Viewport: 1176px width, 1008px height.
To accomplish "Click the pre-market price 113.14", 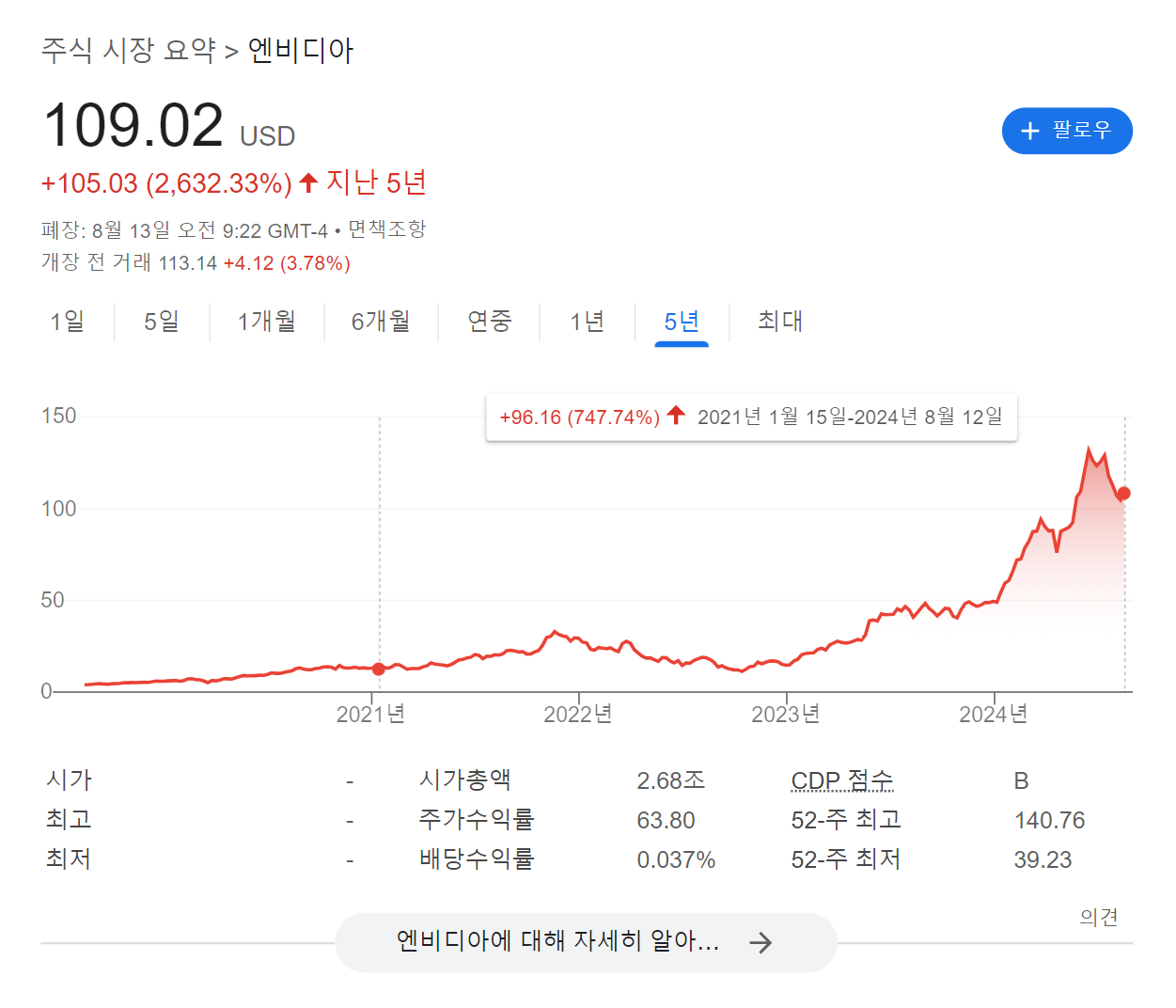I will tap(188, 263).
